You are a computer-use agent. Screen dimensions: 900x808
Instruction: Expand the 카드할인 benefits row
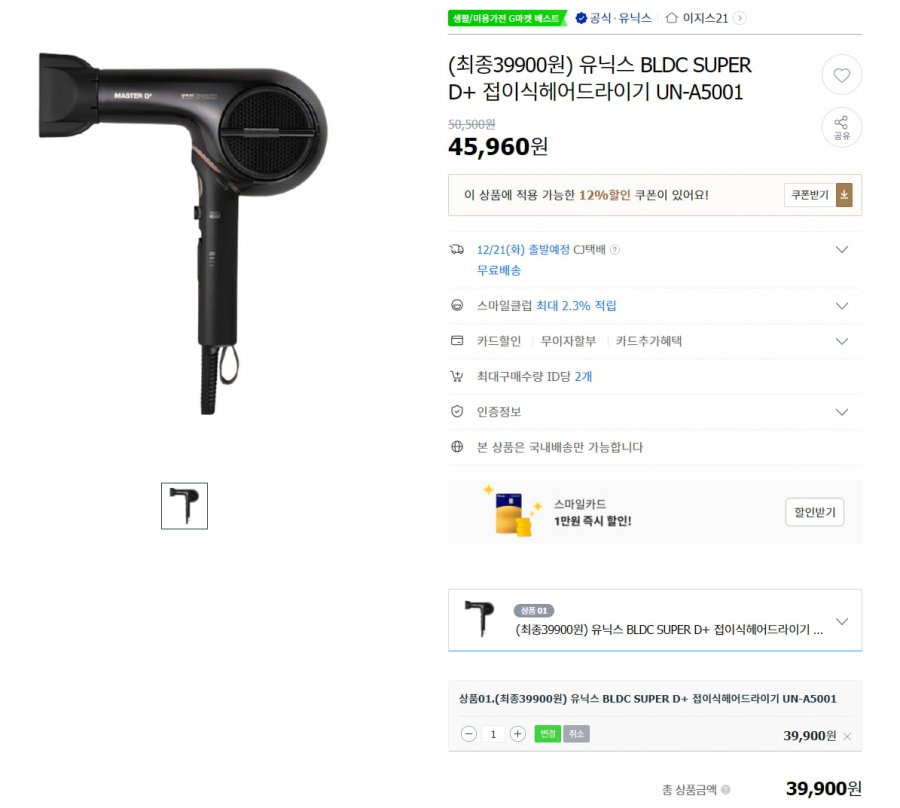click(x=841, y=341)
